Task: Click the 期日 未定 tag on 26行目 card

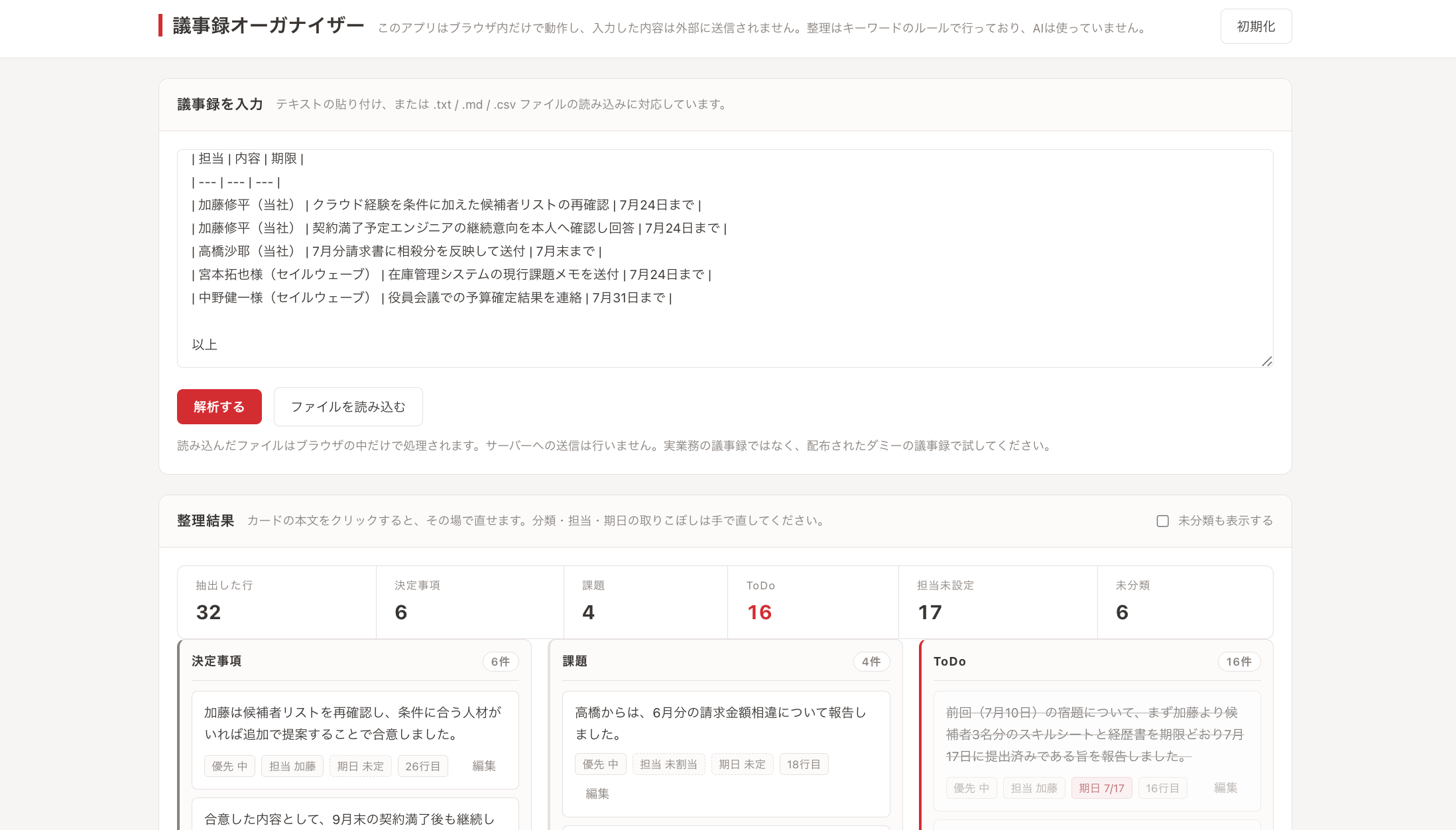Action: pyautogui.click(x=361, y=766)
